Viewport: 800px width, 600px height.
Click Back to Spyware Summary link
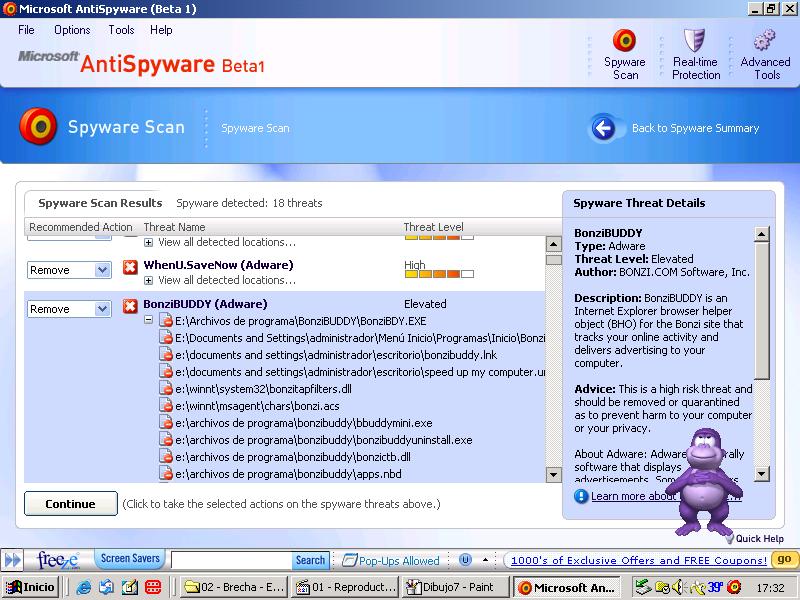pos(695,128)
